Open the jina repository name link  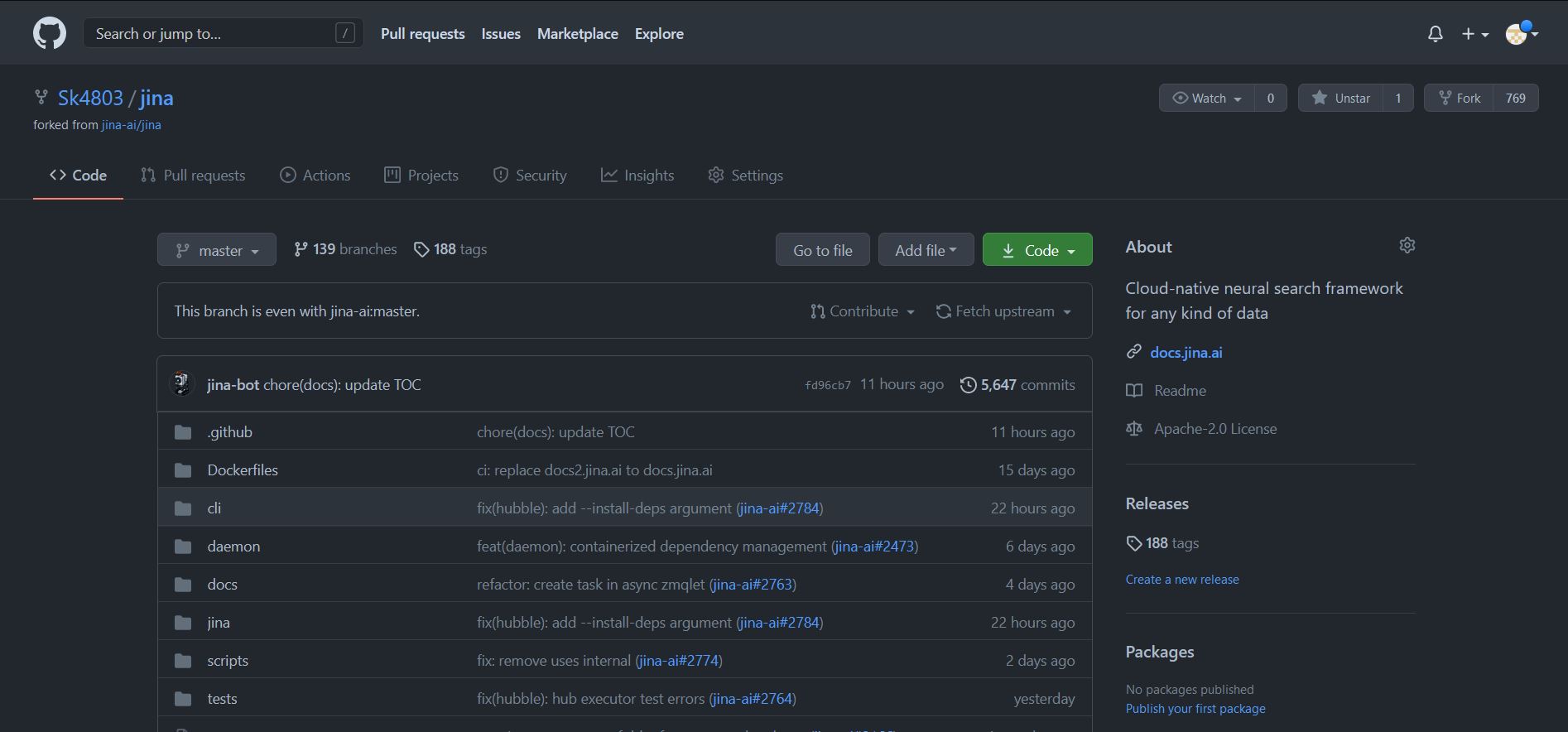click(156, 98)
